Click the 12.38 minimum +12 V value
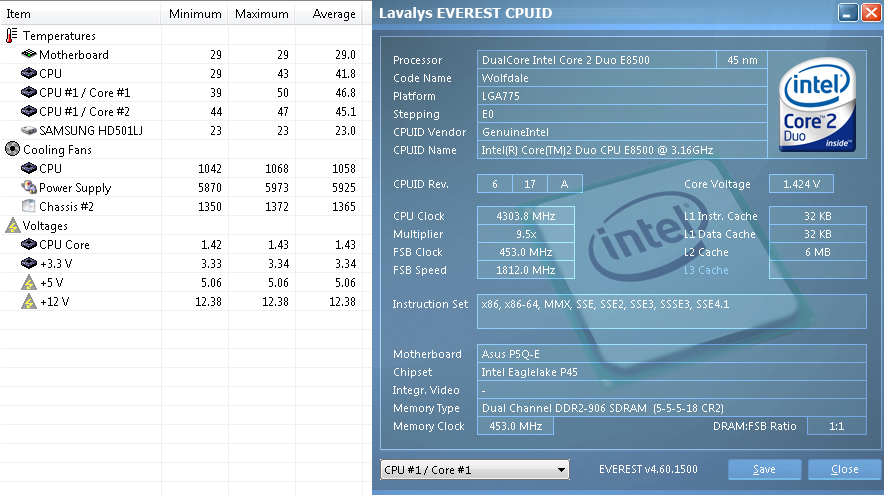 pos(208,301)
